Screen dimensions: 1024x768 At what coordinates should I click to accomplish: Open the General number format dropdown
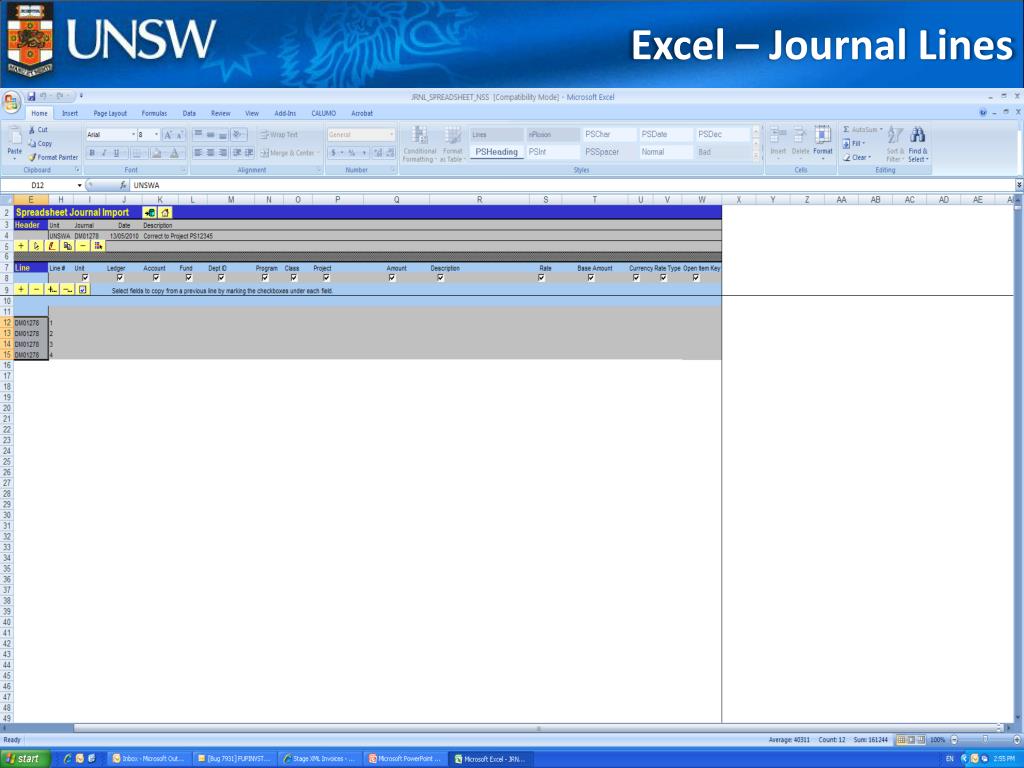pos(391,135)
